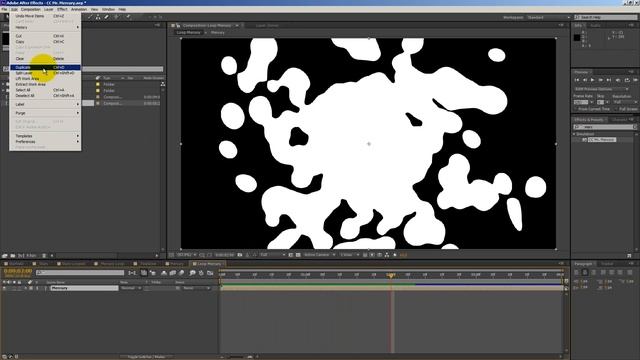Choose Lift Work Area from the Edit menu
The width and height of the screenshot is (640, 360).
[45, 78]
